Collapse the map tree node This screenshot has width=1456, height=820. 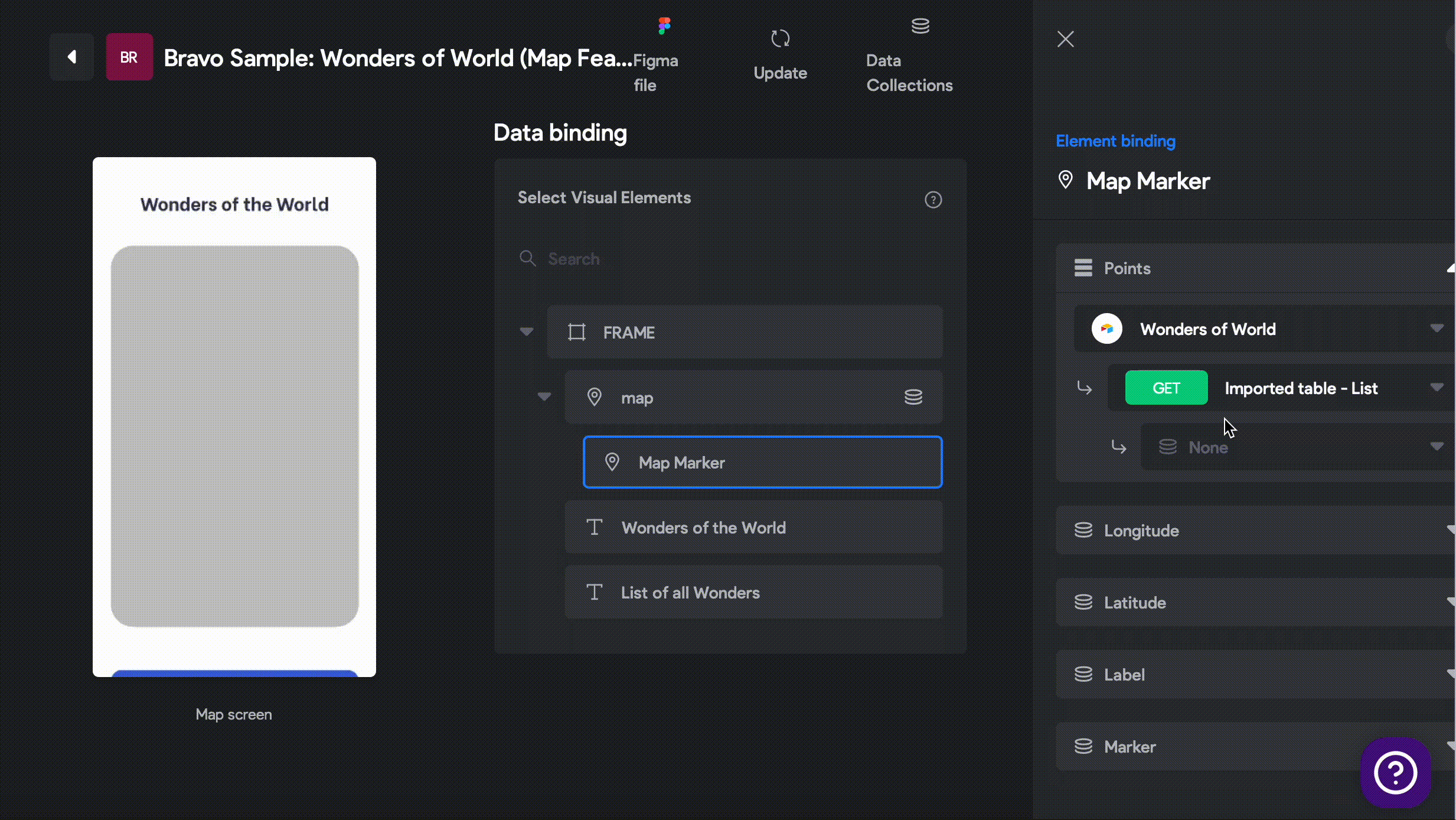[x=544, y=396]
